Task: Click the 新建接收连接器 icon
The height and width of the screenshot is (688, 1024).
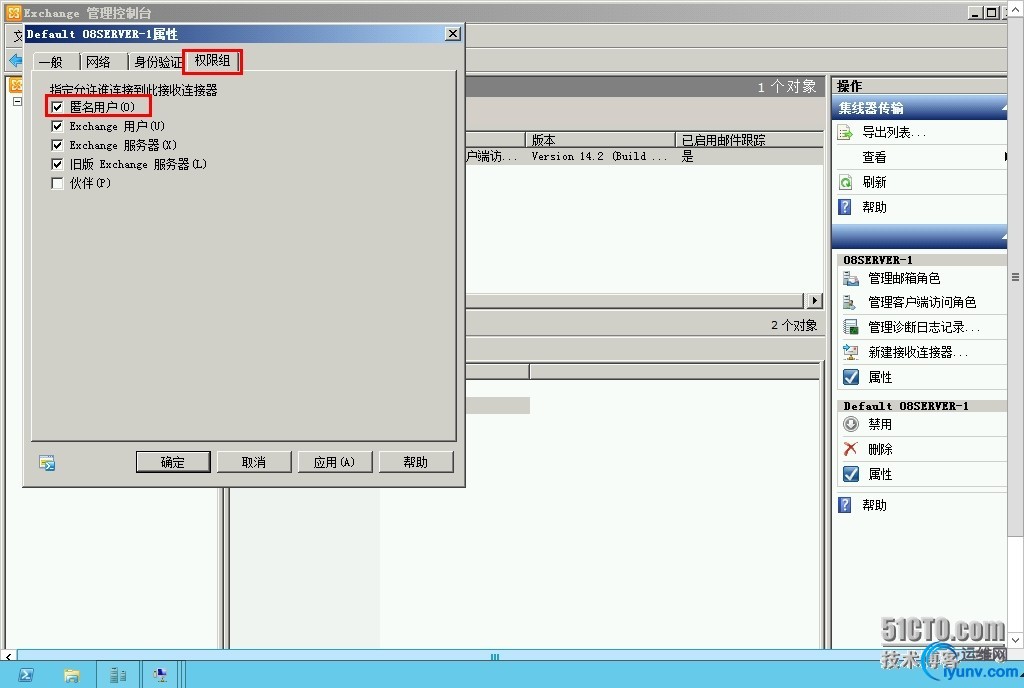Action: [x=850, y=352]
